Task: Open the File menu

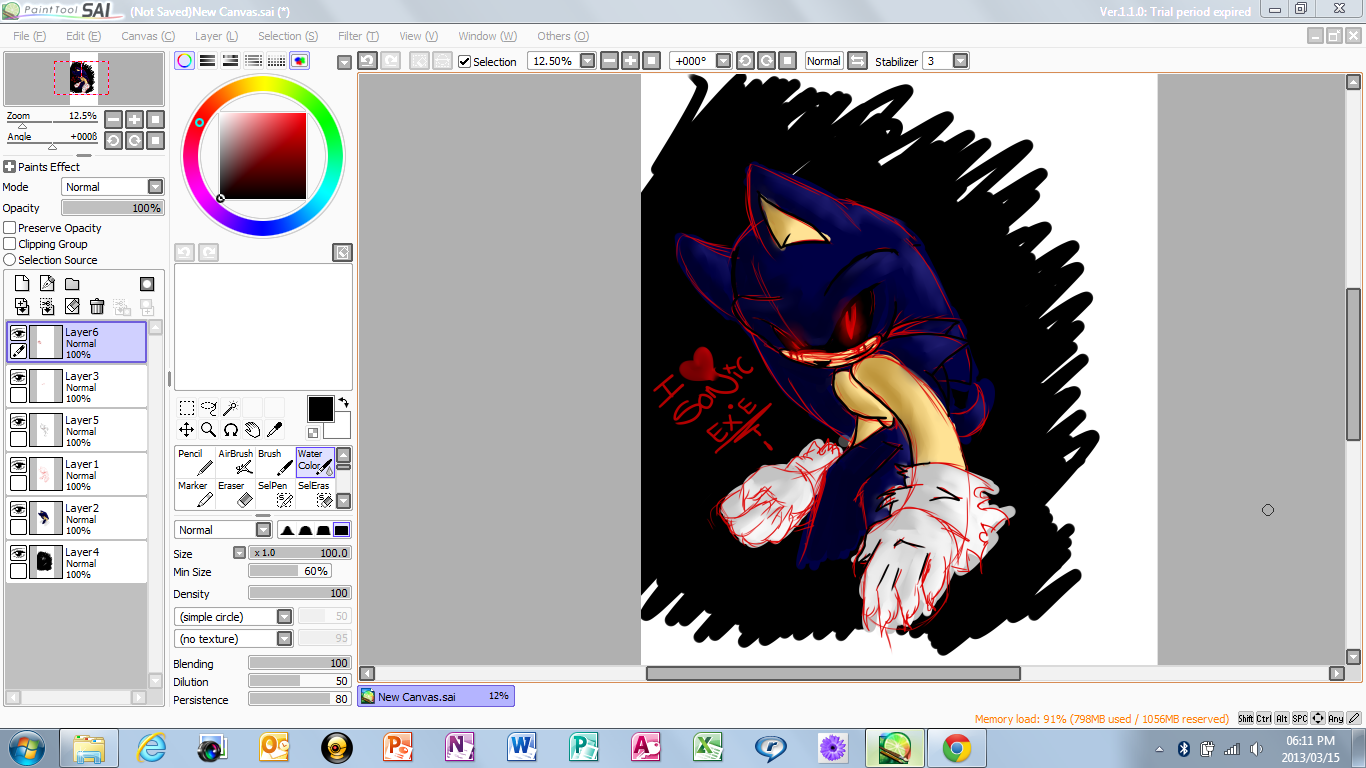Action: [x=29, y=36]
